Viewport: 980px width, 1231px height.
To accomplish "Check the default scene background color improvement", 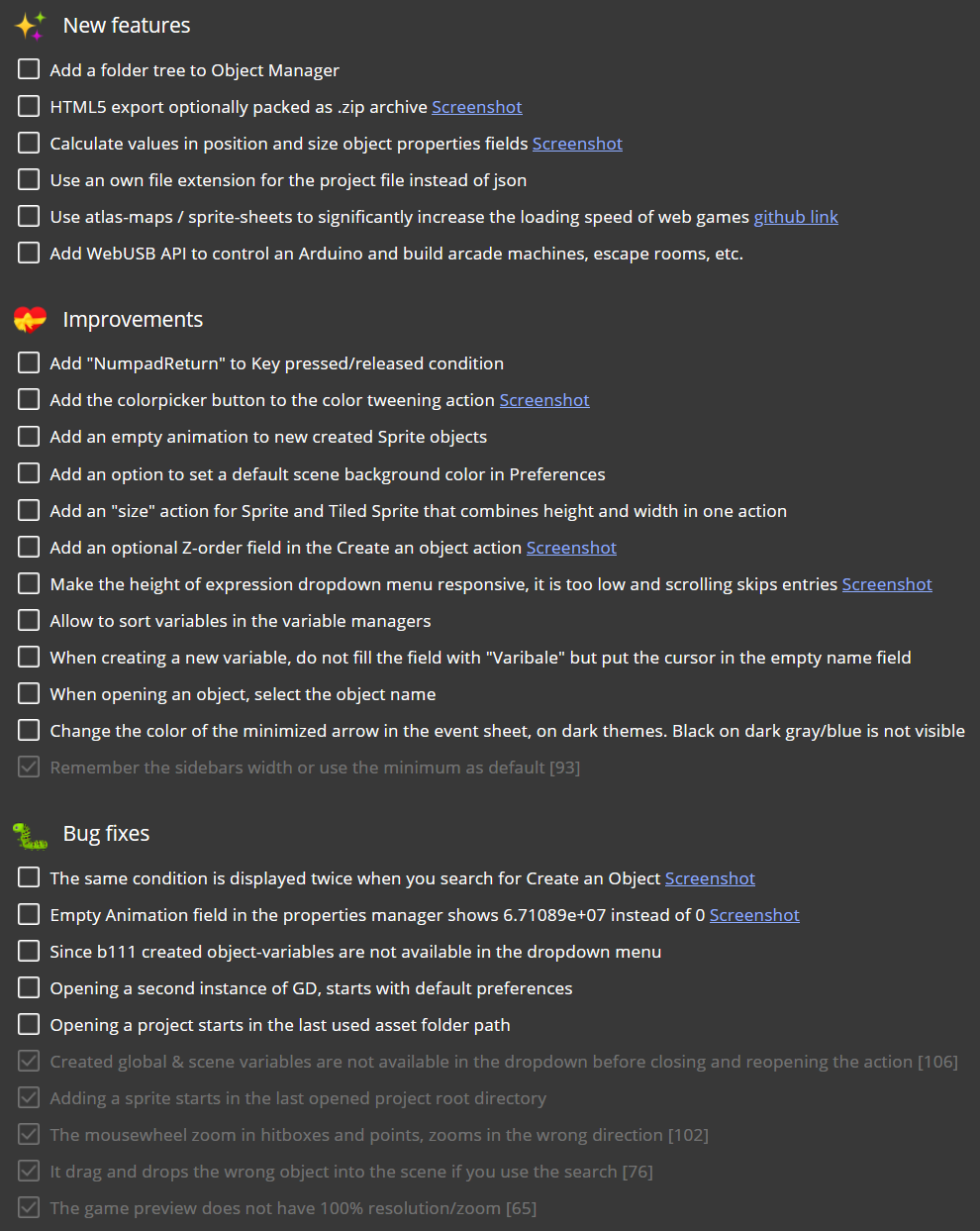I will (x=28, y=473).
